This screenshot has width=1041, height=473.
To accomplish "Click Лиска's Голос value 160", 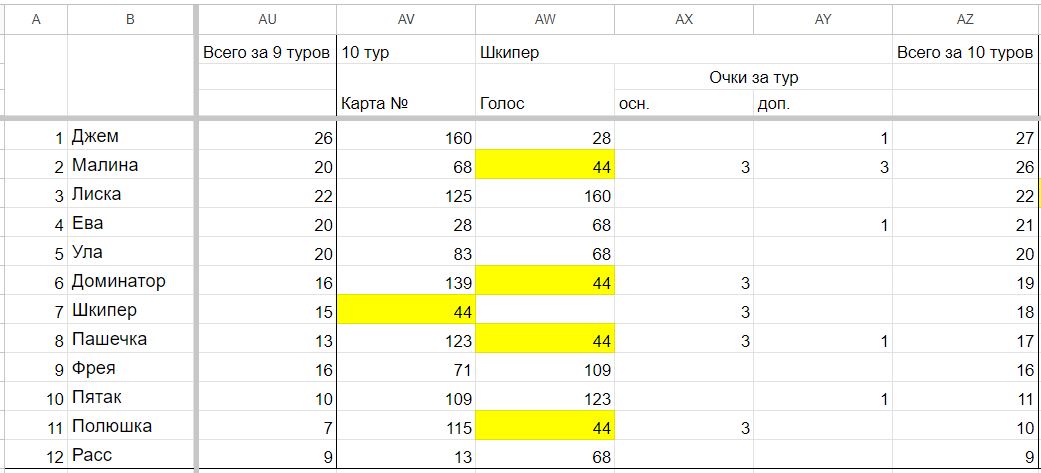I will 545,195.
